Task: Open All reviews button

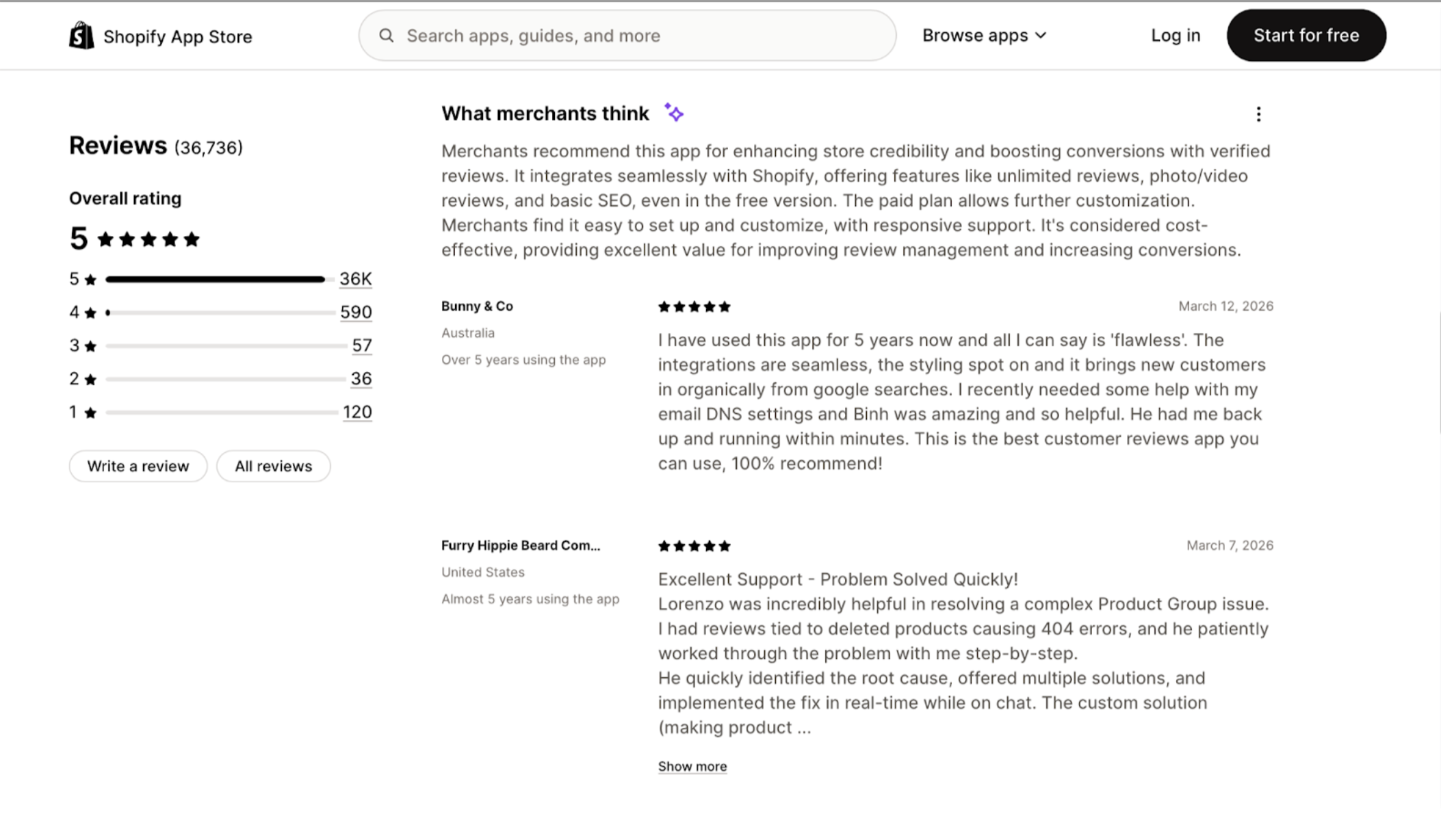Action: click(x=273, y=466)
